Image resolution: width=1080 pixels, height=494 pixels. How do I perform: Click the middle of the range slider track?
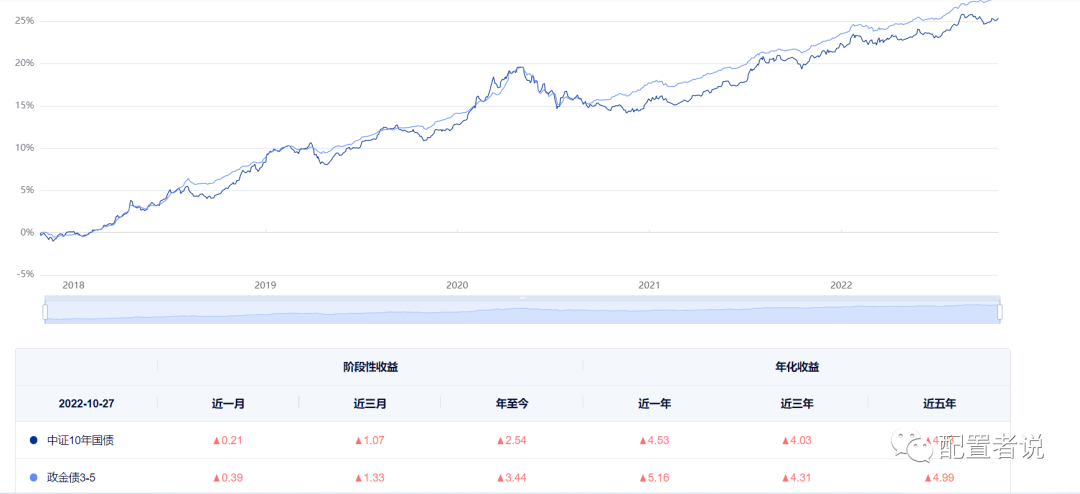click(x=522, y=312)
